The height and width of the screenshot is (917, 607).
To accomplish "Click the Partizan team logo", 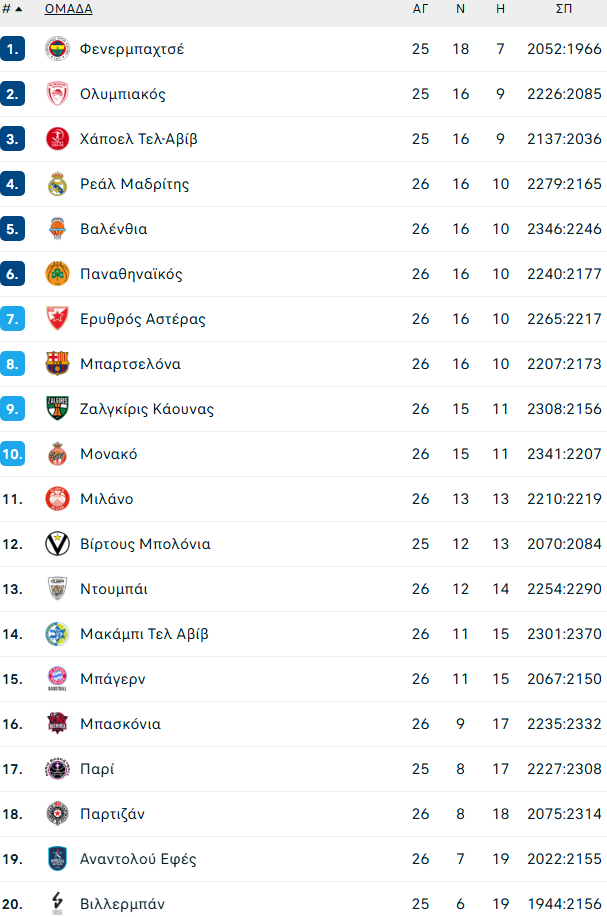I will coord(57,814).
